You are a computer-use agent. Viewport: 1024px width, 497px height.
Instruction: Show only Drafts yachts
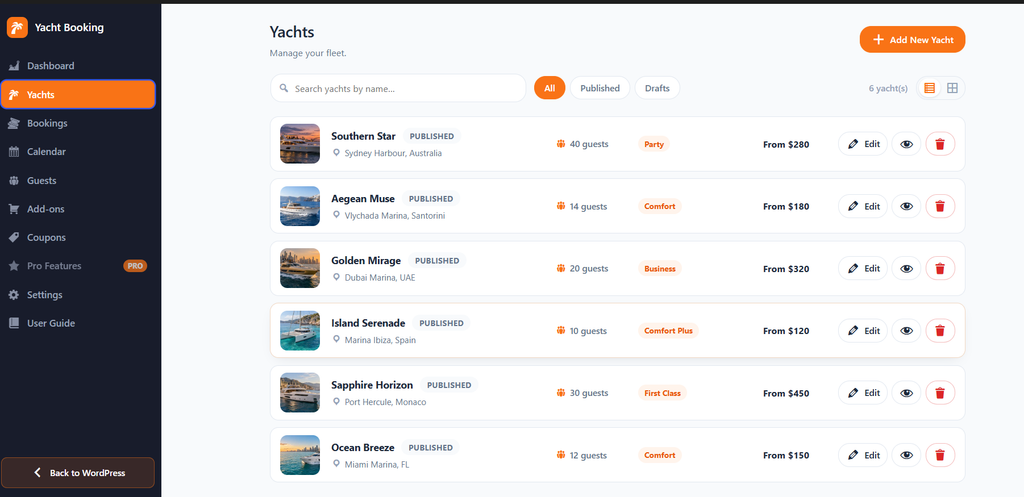657,88
